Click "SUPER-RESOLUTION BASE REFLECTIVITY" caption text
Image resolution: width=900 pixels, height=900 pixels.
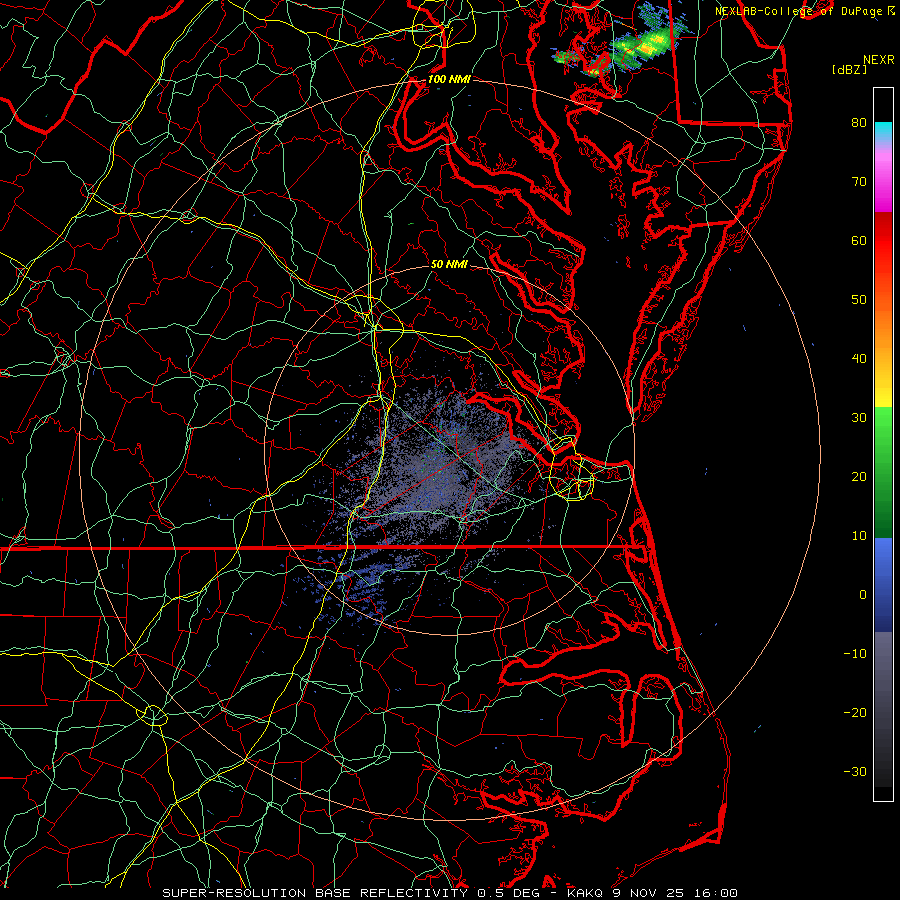(315, 893)
